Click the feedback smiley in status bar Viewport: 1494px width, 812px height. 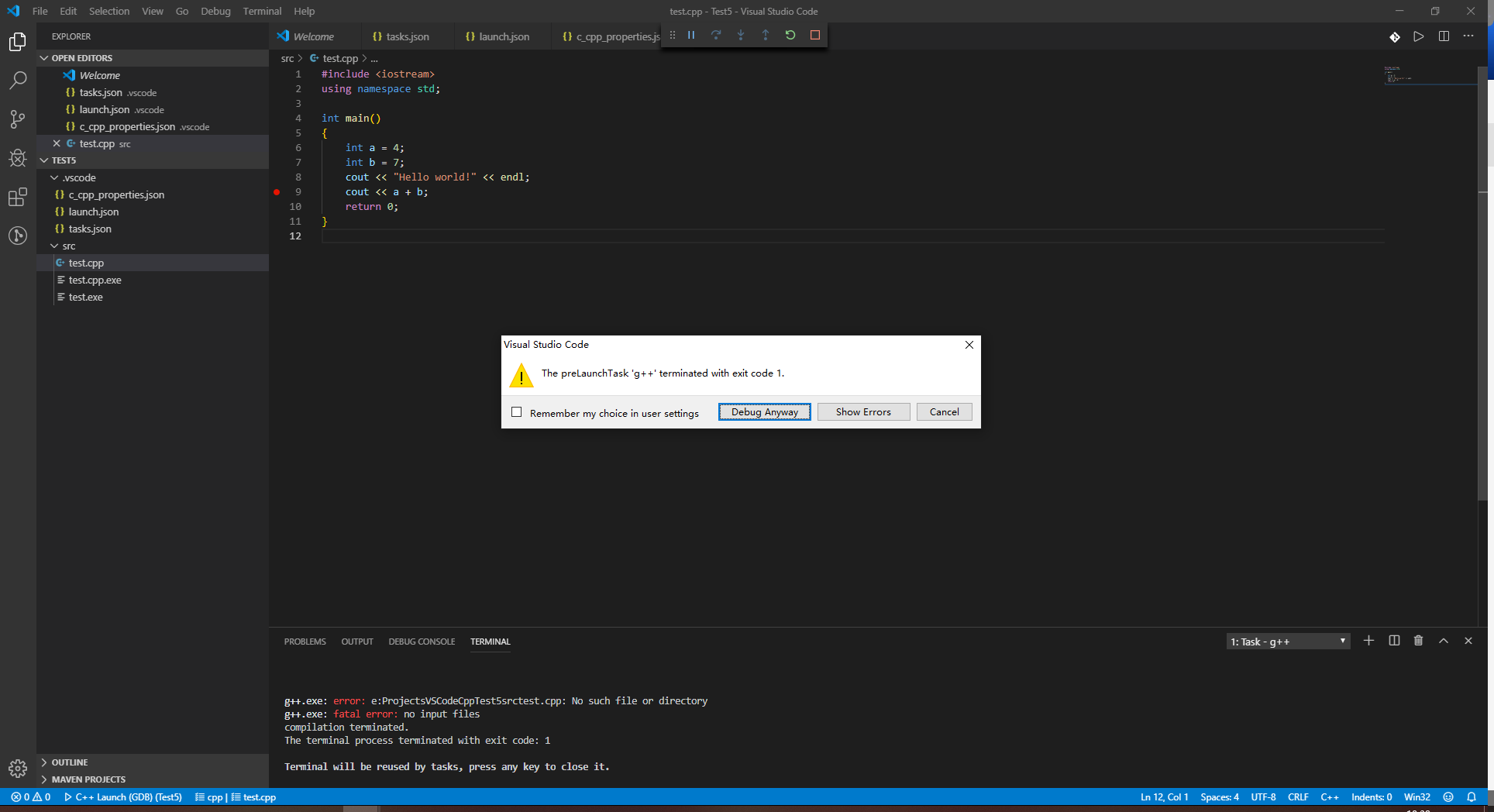click(1448, 797)
